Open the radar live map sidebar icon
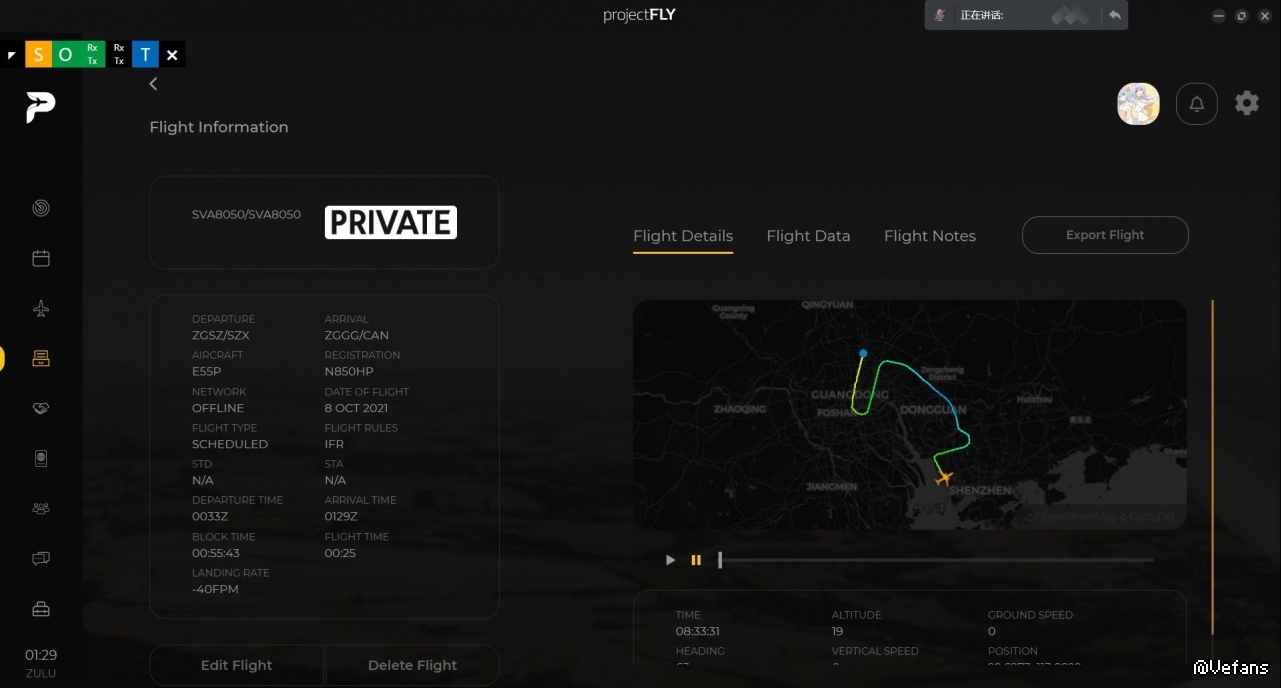Viewport: 1281px width, 688px height. point(41,208)
